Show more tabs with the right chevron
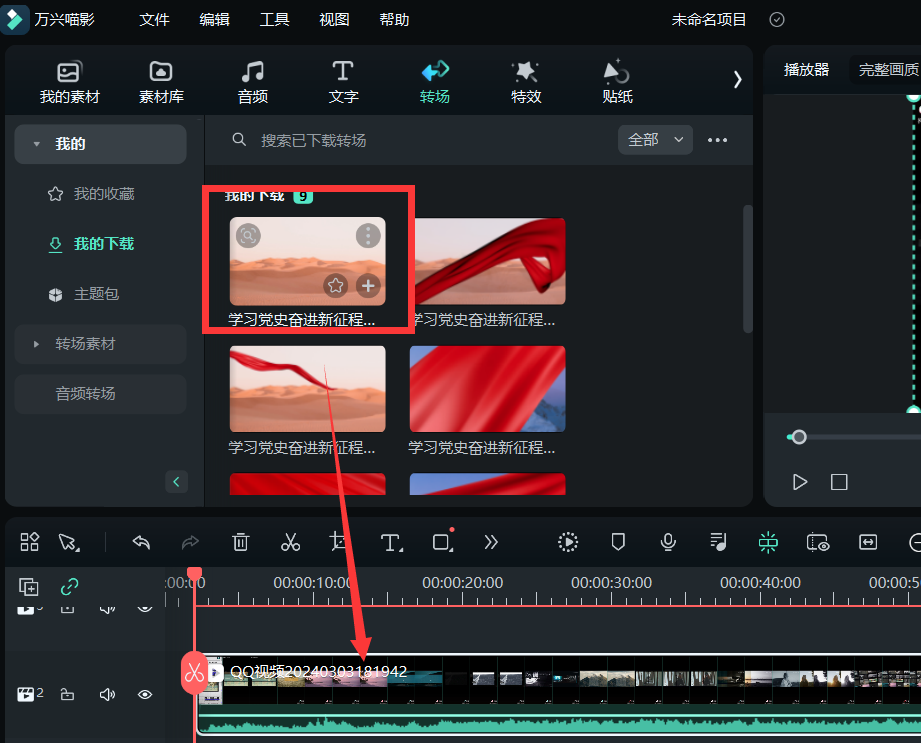This screenshot has width=921, height=743. [738, 79]
